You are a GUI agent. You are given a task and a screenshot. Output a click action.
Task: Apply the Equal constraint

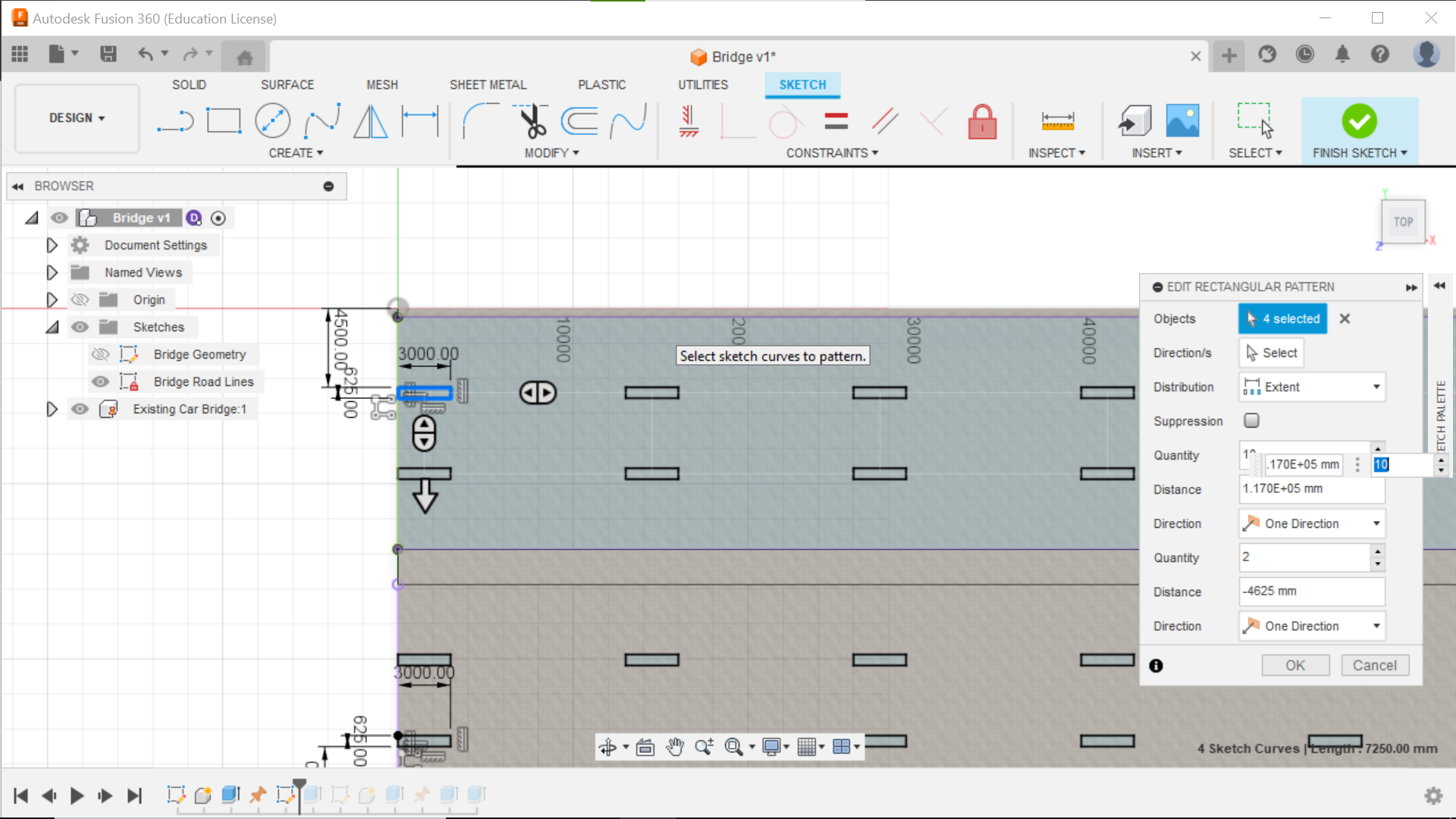836,121
